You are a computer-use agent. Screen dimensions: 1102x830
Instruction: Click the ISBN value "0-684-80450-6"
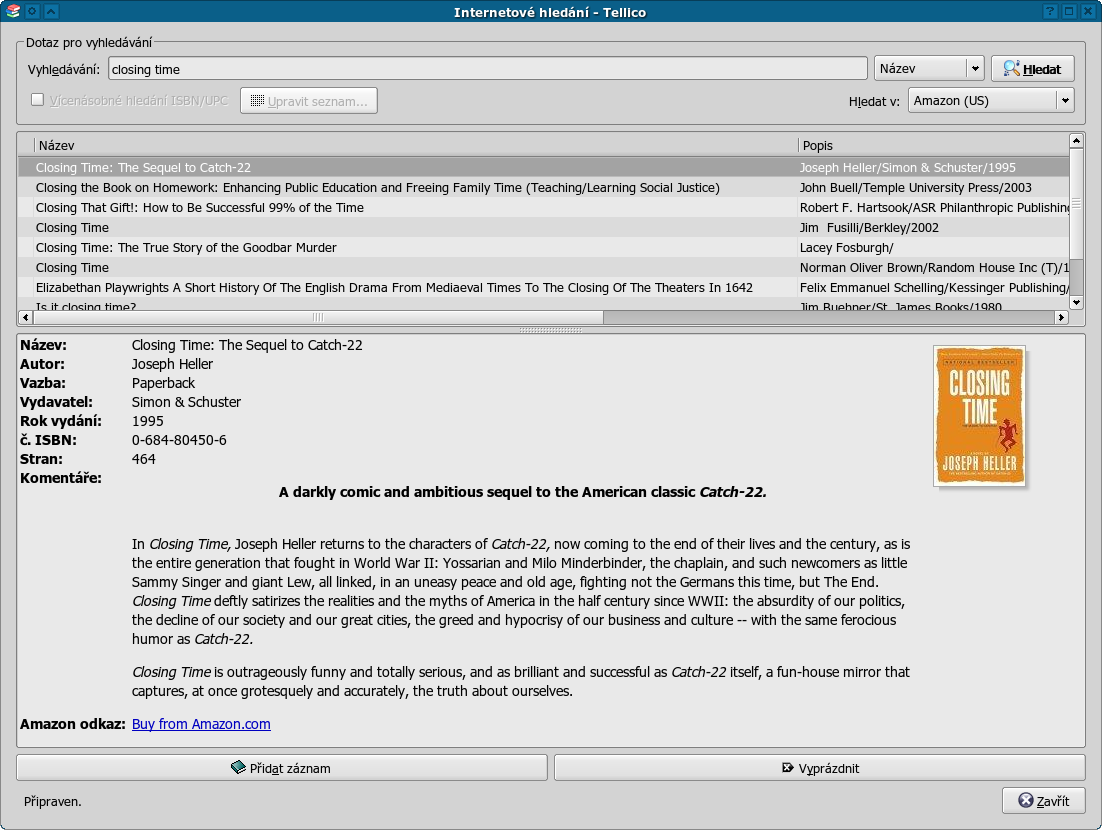click(179, 440)
